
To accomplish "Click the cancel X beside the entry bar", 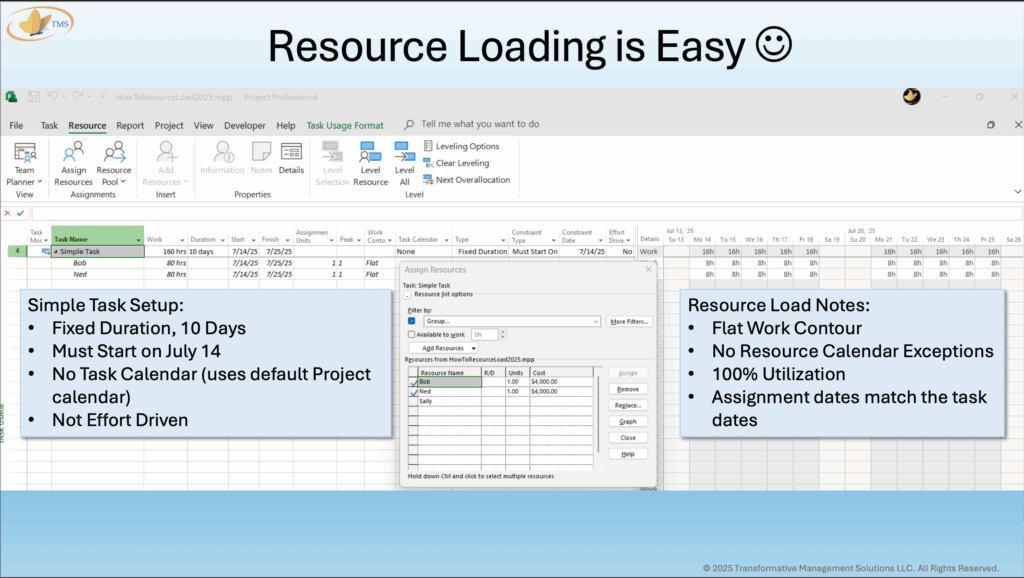I will pyautogui.click(x=7, y=213).
